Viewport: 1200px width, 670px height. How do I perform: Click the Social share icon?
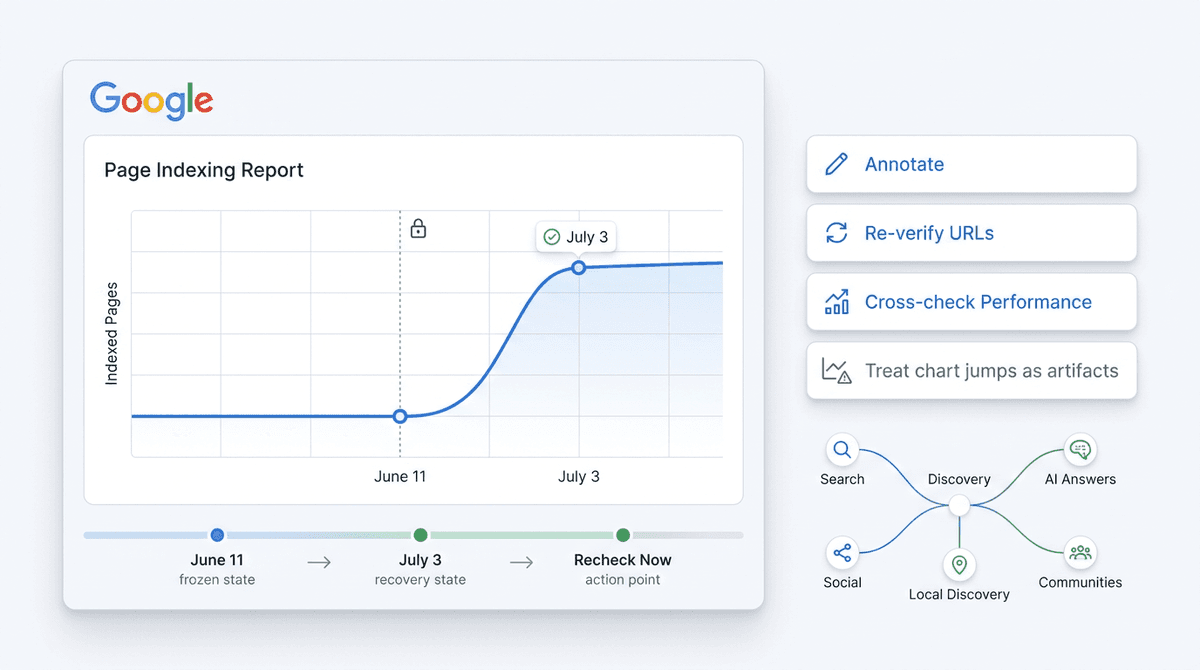click(842, 553)
